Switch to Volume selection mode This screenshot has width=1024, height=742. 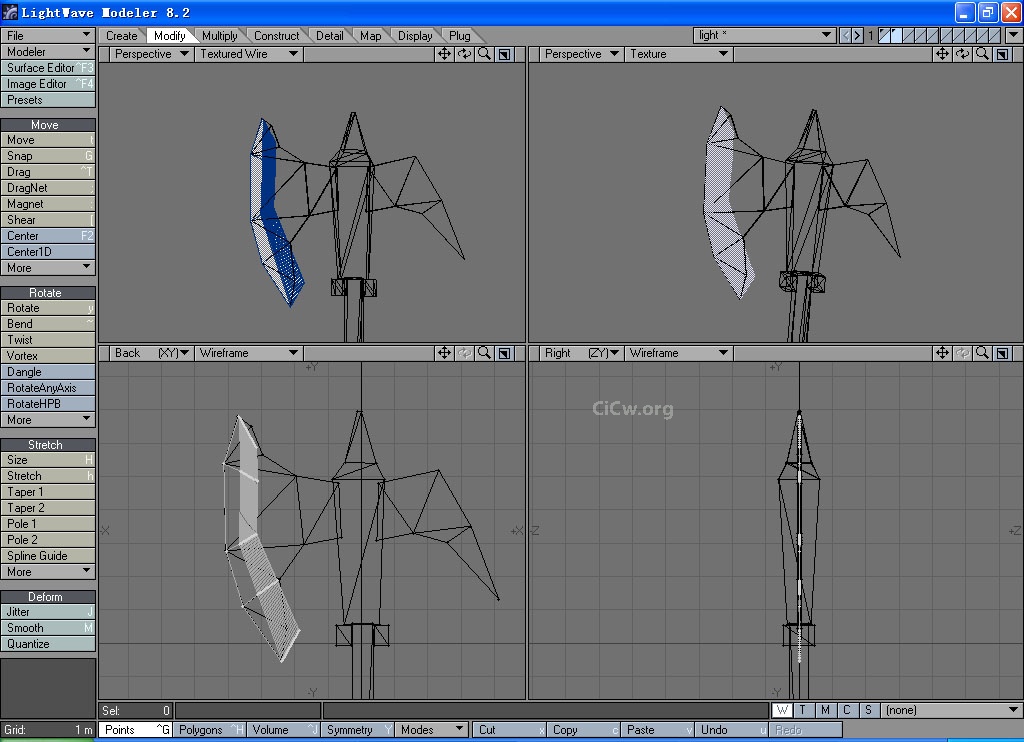tap(283, 730)
